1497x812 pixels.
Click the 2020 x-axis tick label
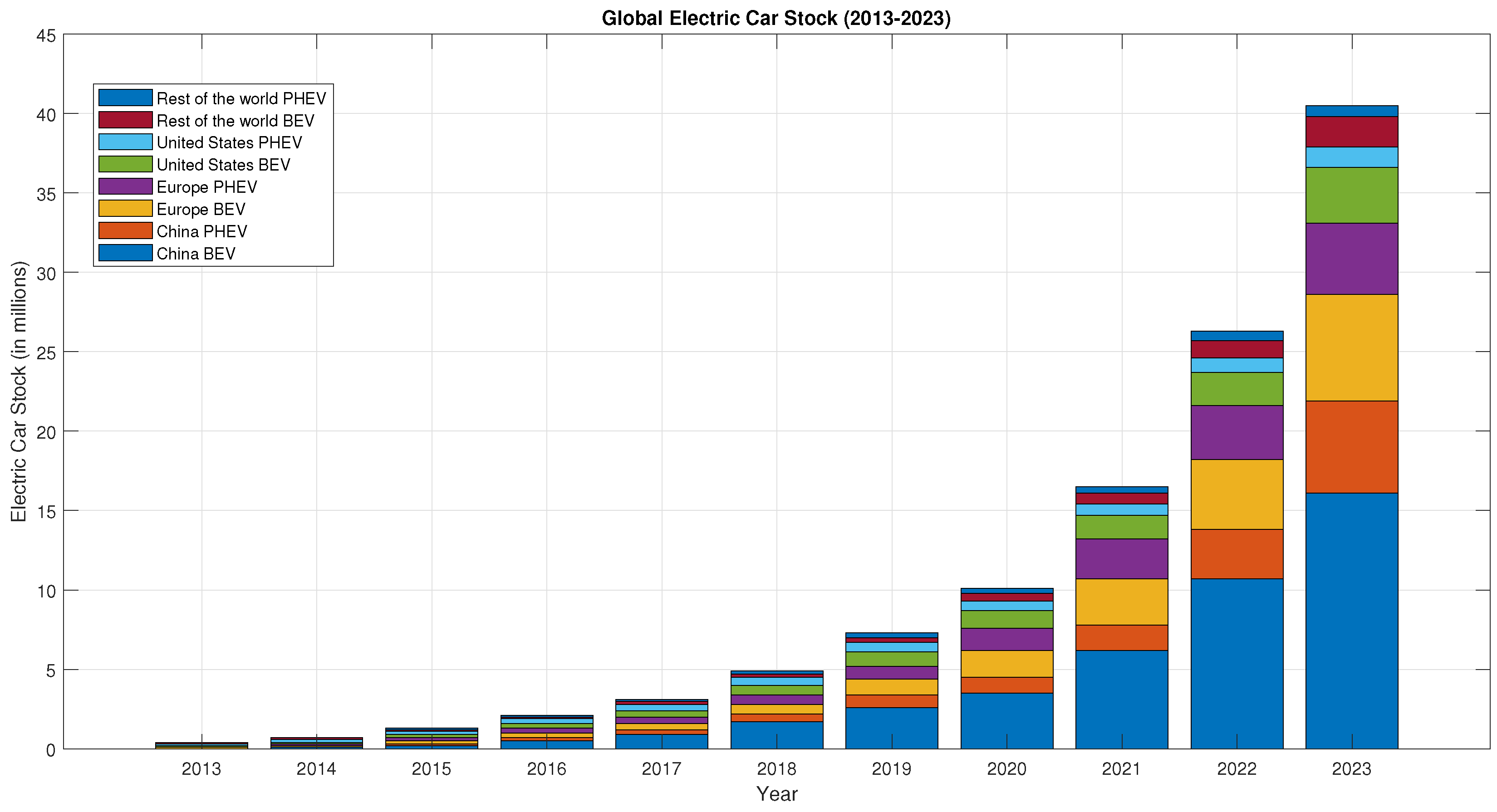(1006, 769)
